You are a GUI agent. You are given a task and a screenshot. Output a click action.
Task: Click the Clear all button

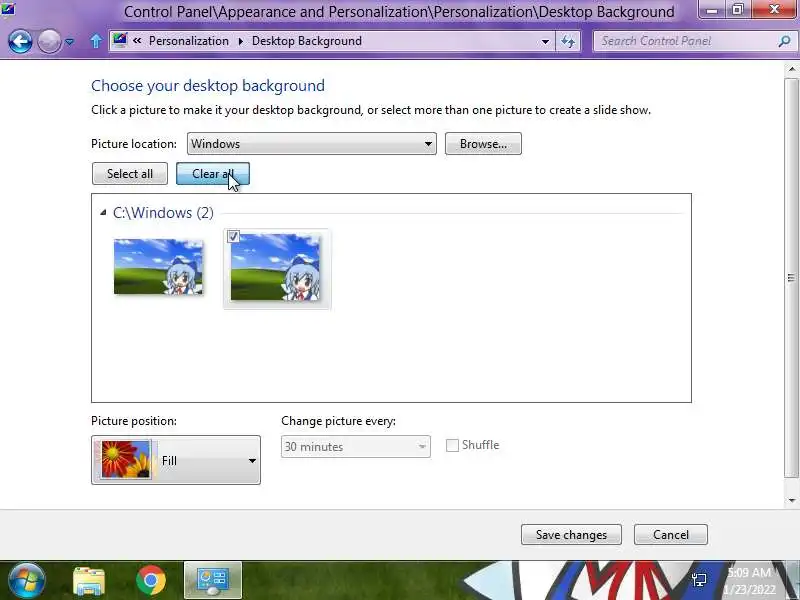pyautogui.click(x=213, y=173)
